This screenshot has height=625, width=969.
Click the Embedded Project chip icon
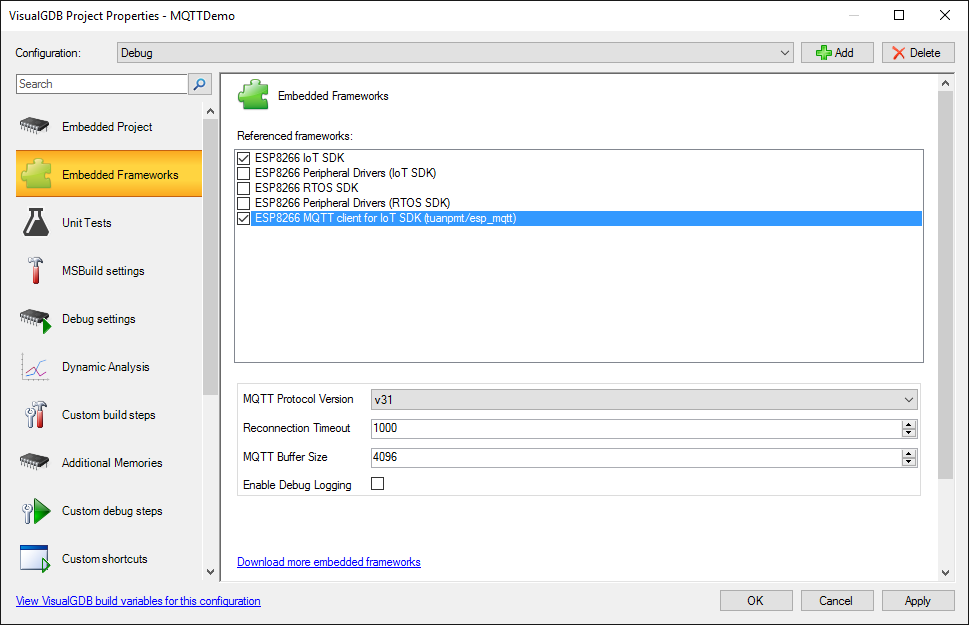(x=35, y=126)
